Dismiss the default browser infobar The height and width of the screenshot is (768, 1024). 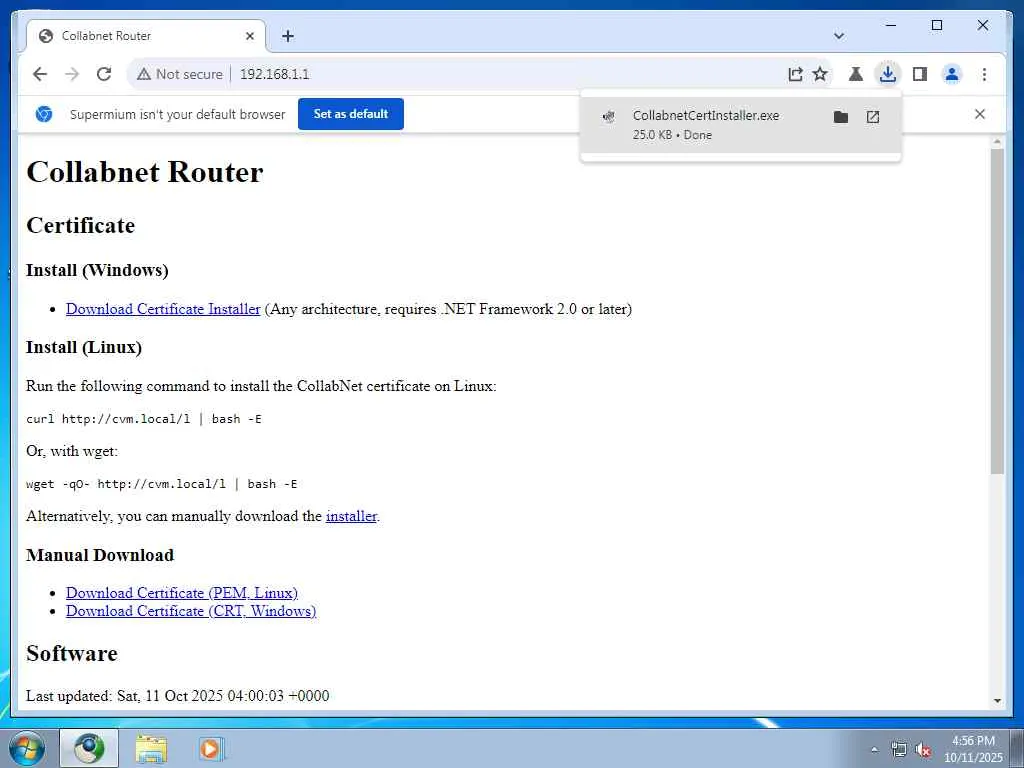click(980, 114)
